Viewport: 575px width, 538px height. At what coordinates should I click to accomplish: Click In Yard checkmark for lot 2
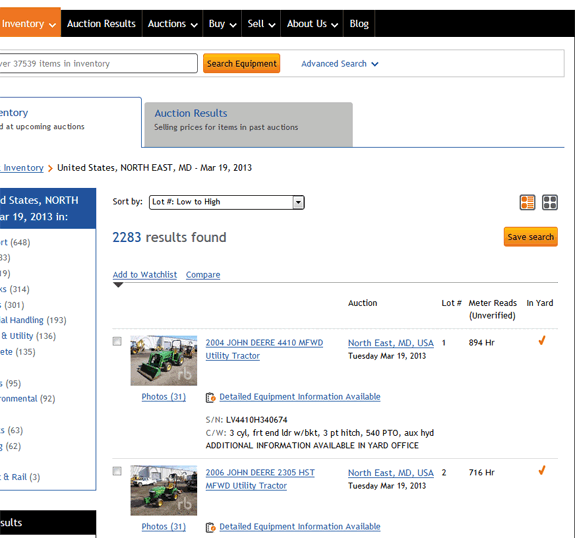coord(542,470)
